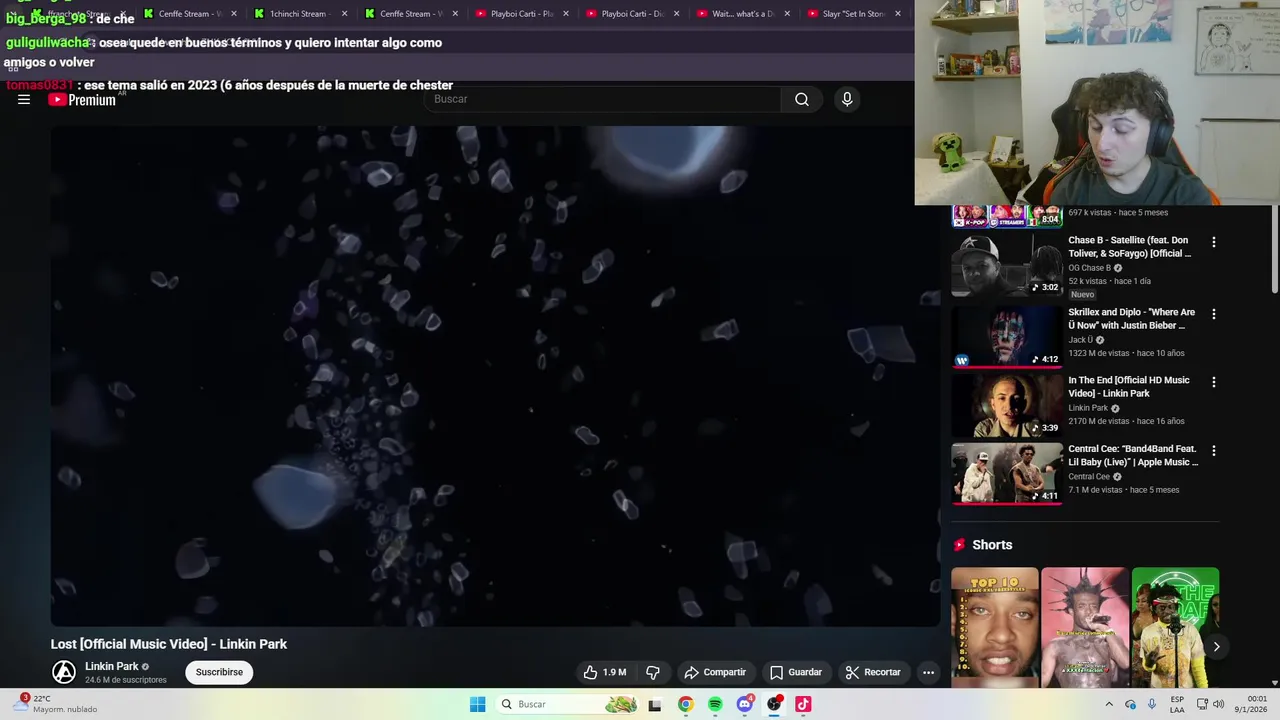
Task: Click the Lost video player area
Action: coord(495,376)
